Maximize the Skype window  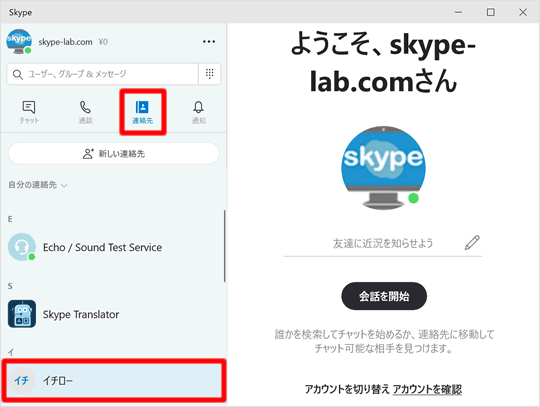pyautogui.click(x=490, y=12)
